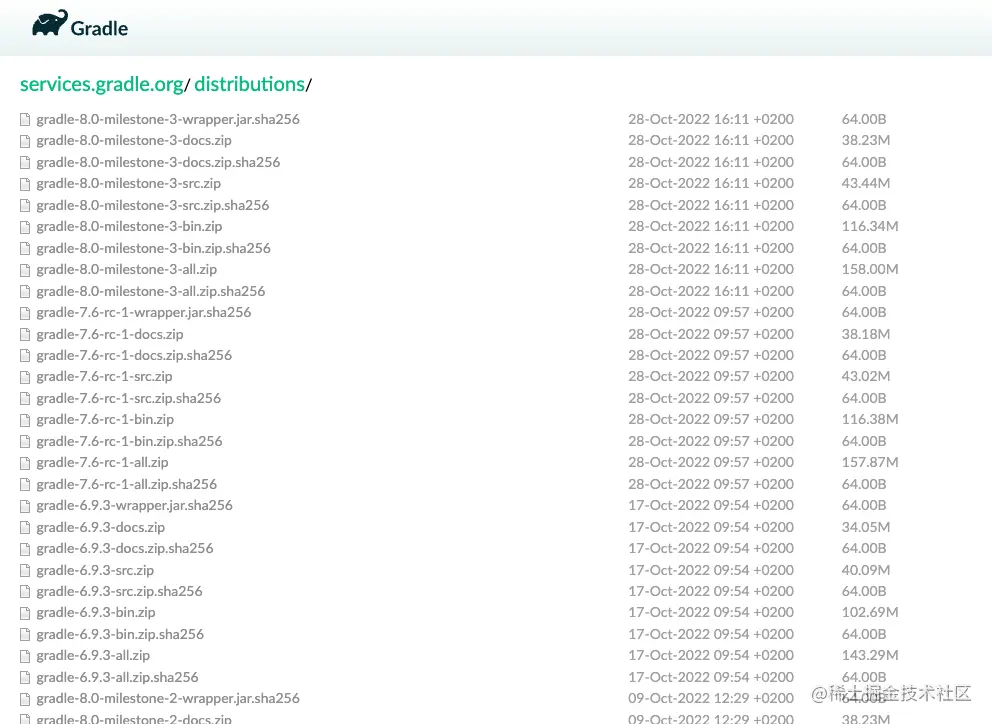The image size is (992, 724).
Task: Download gradle-8.0-milestone-3-bin.zip link
Action: [x=129, y=226]
